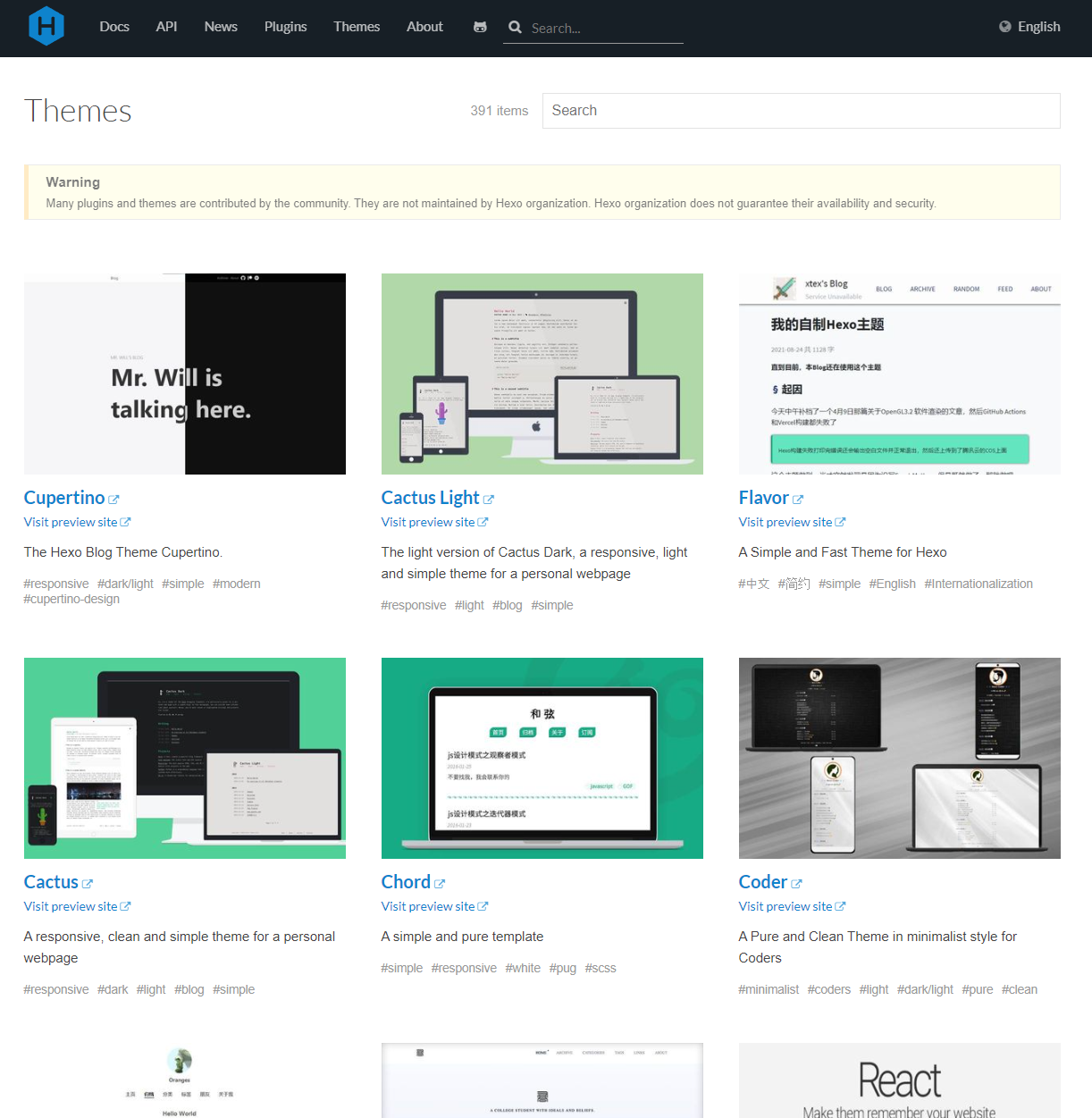Select Themes in the top navigation
Screen dimensions: 1092x1118
click(x=357, y=27)
